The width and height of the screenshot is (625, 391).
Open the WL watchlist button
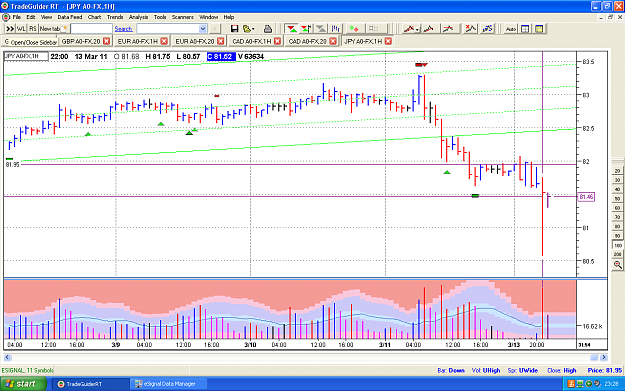21,29
